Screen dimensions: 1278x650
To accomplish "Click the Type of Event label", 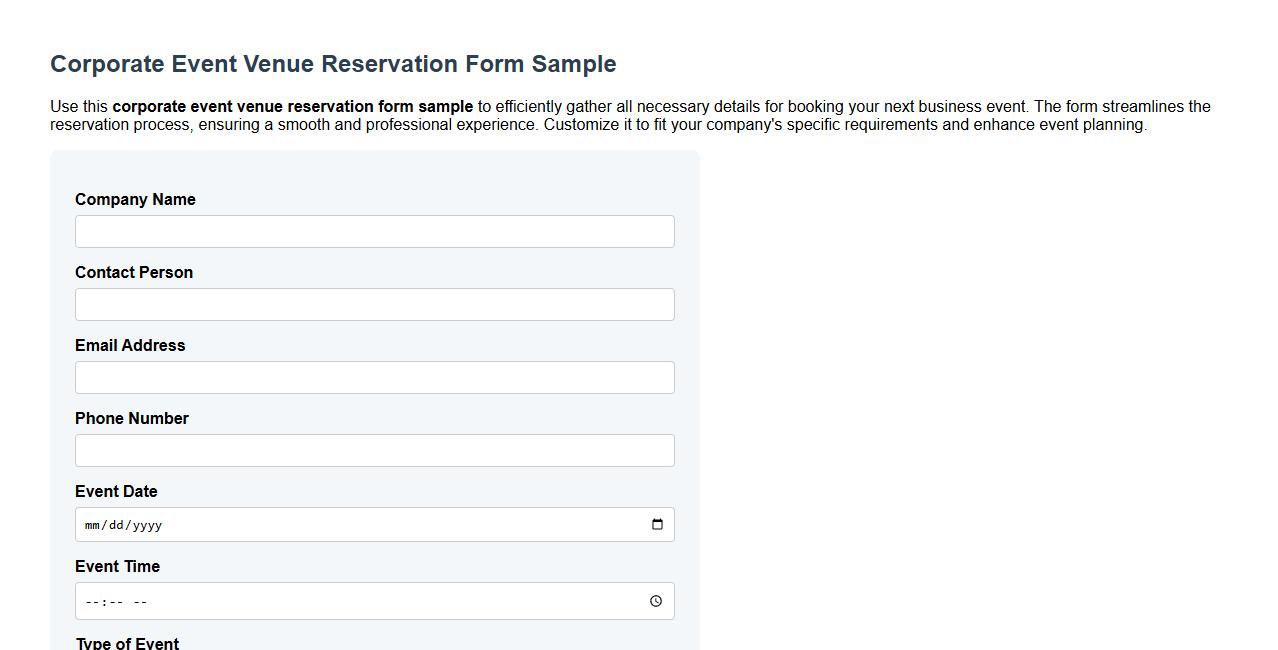I will pyautogui.click(x=127, y=644).
